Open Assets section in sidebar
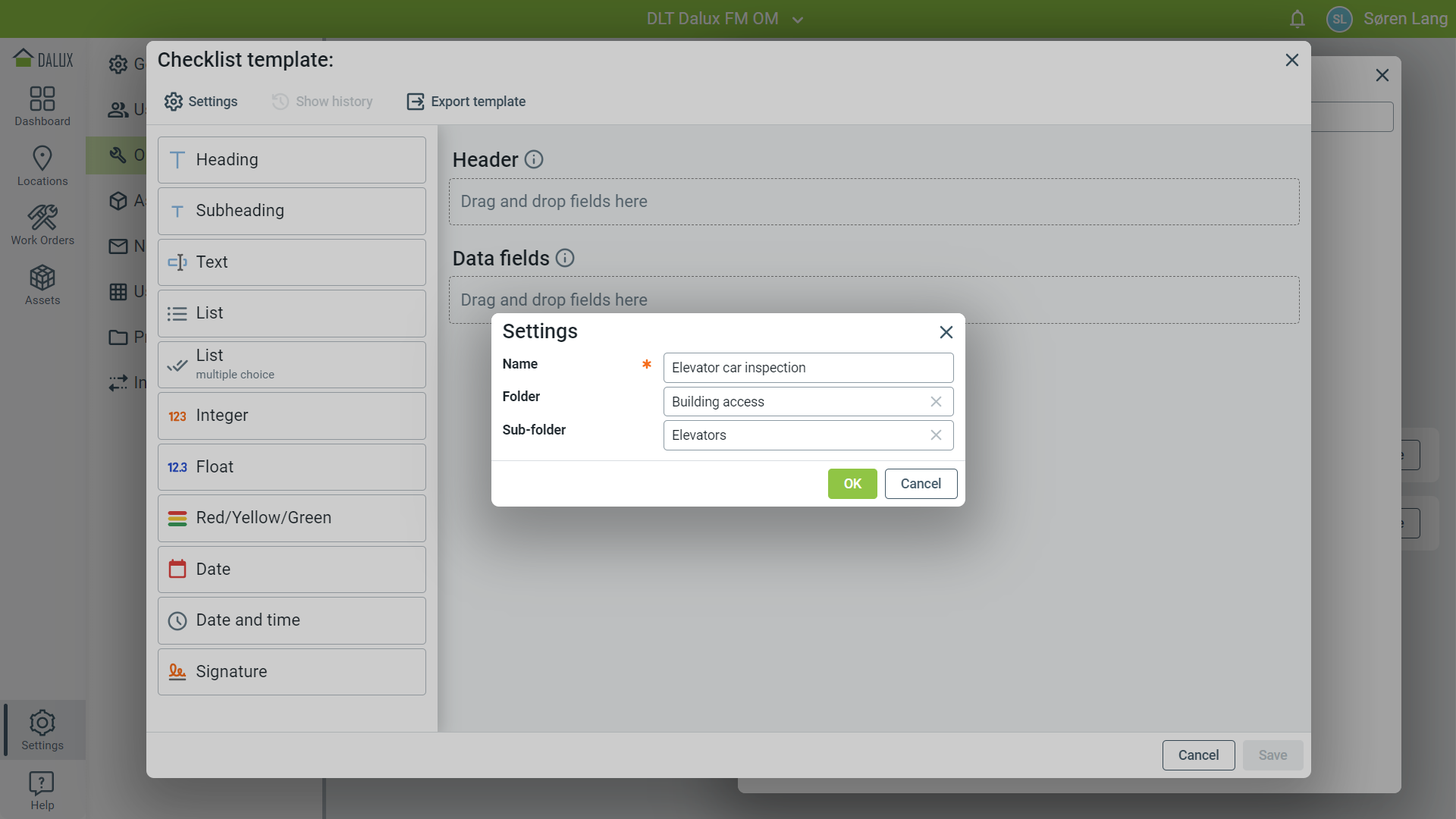Screen dimensions: 1456x819 click(42, 285)
